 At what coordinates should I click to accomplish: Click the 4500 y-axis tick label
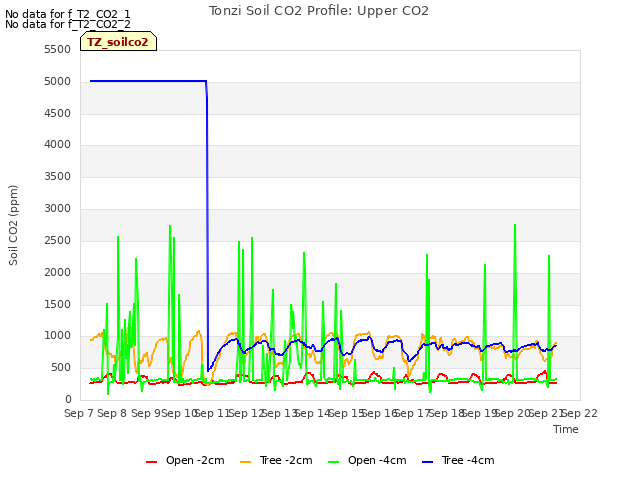[x=58, y=113]
